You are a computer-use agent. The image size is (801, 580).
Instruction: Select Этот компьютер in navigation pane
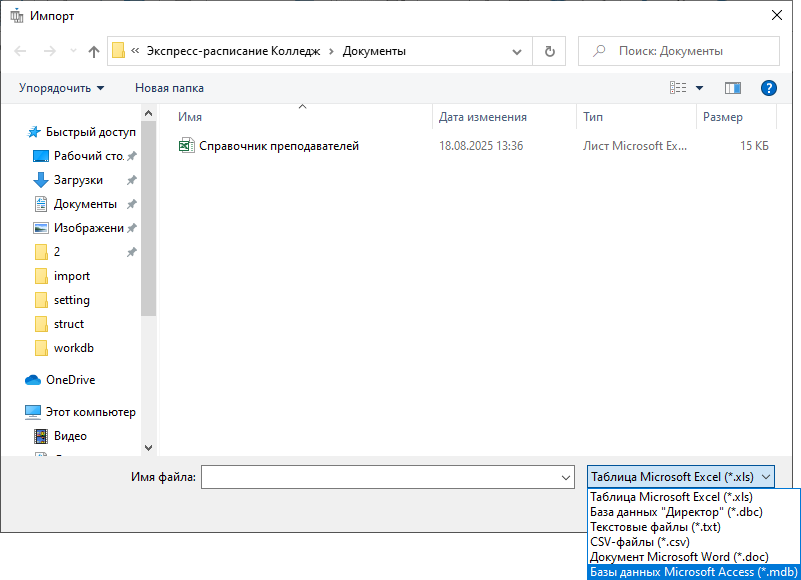coord(90,412)
